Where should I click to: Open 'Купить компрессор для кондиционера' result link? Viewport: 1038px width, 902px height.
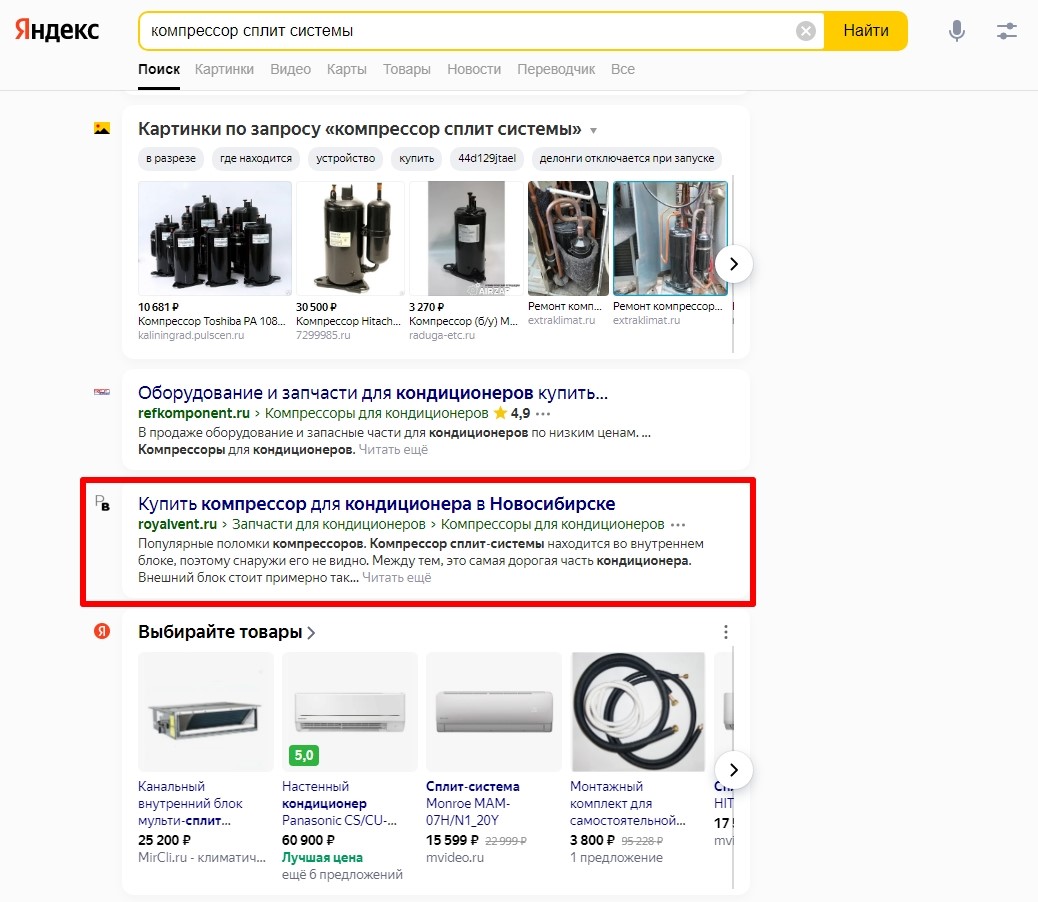(x=376, y=502)
